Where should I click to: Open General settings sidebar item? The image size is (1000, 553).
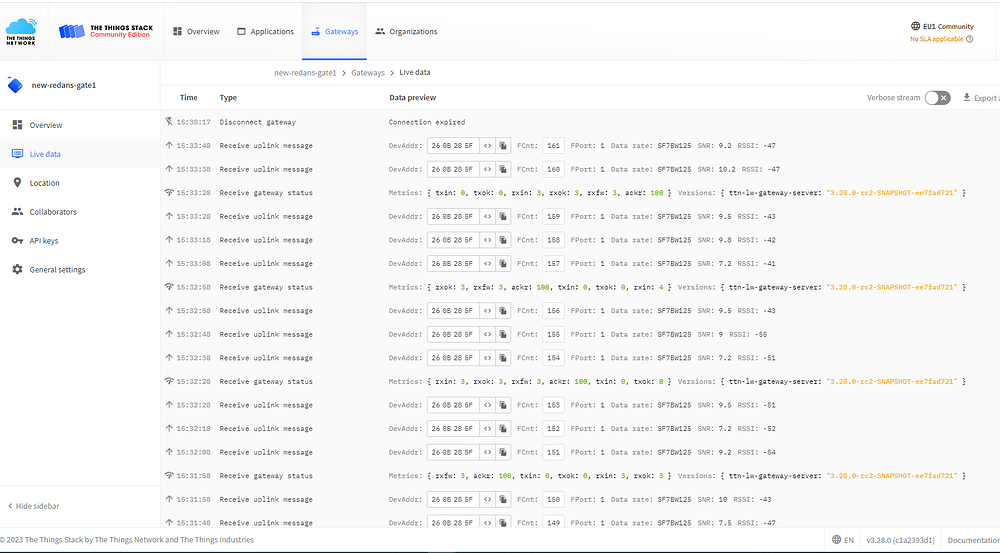[80, 270]
